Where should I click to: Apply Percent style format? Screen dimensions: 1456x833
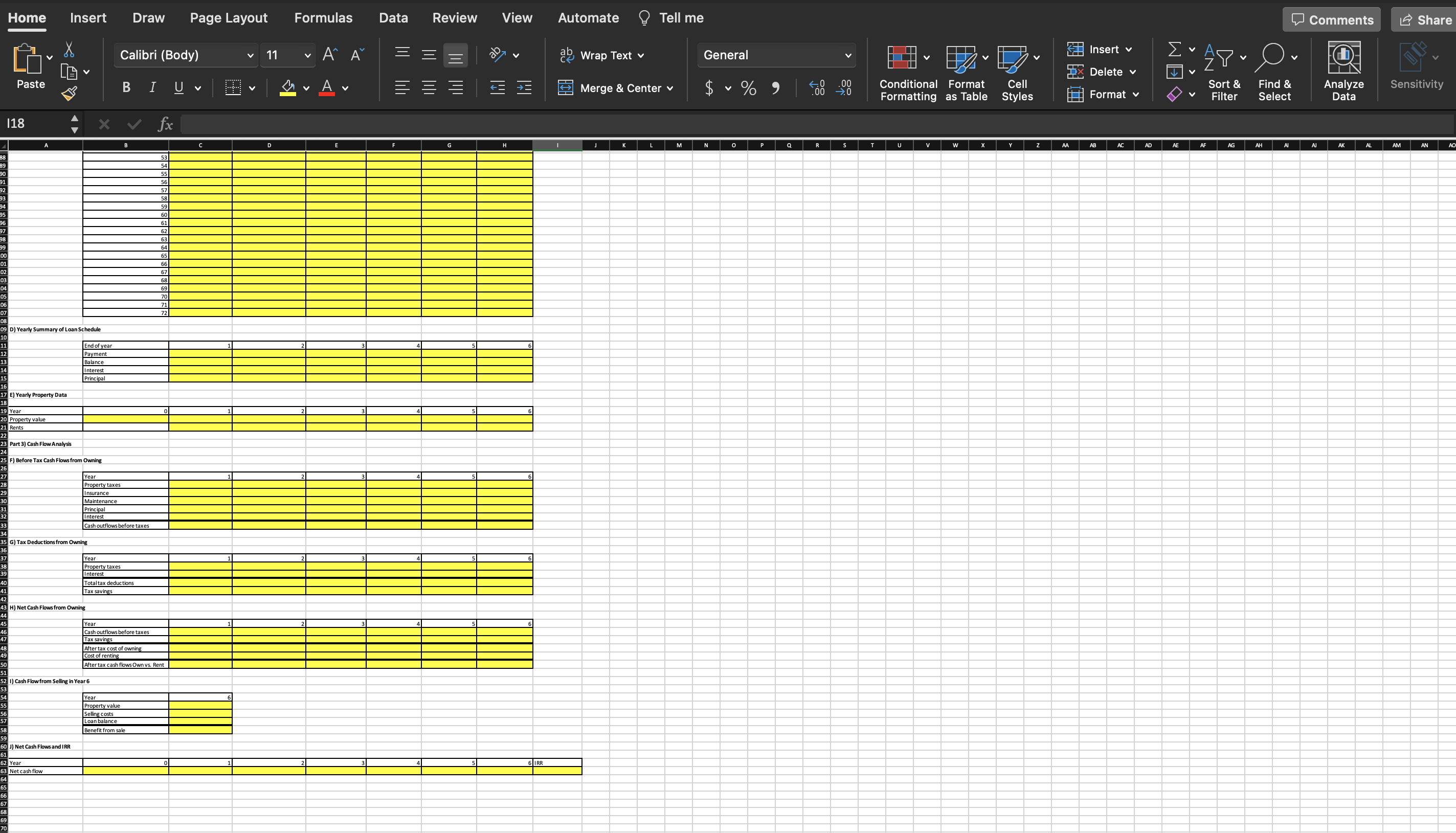748,88
